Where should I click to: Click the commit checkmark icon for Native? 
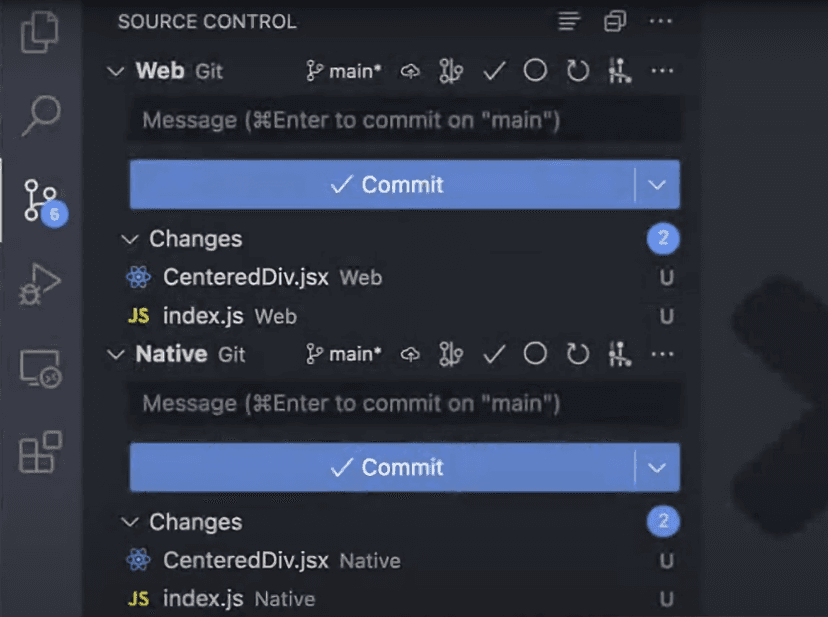(494, 354)
